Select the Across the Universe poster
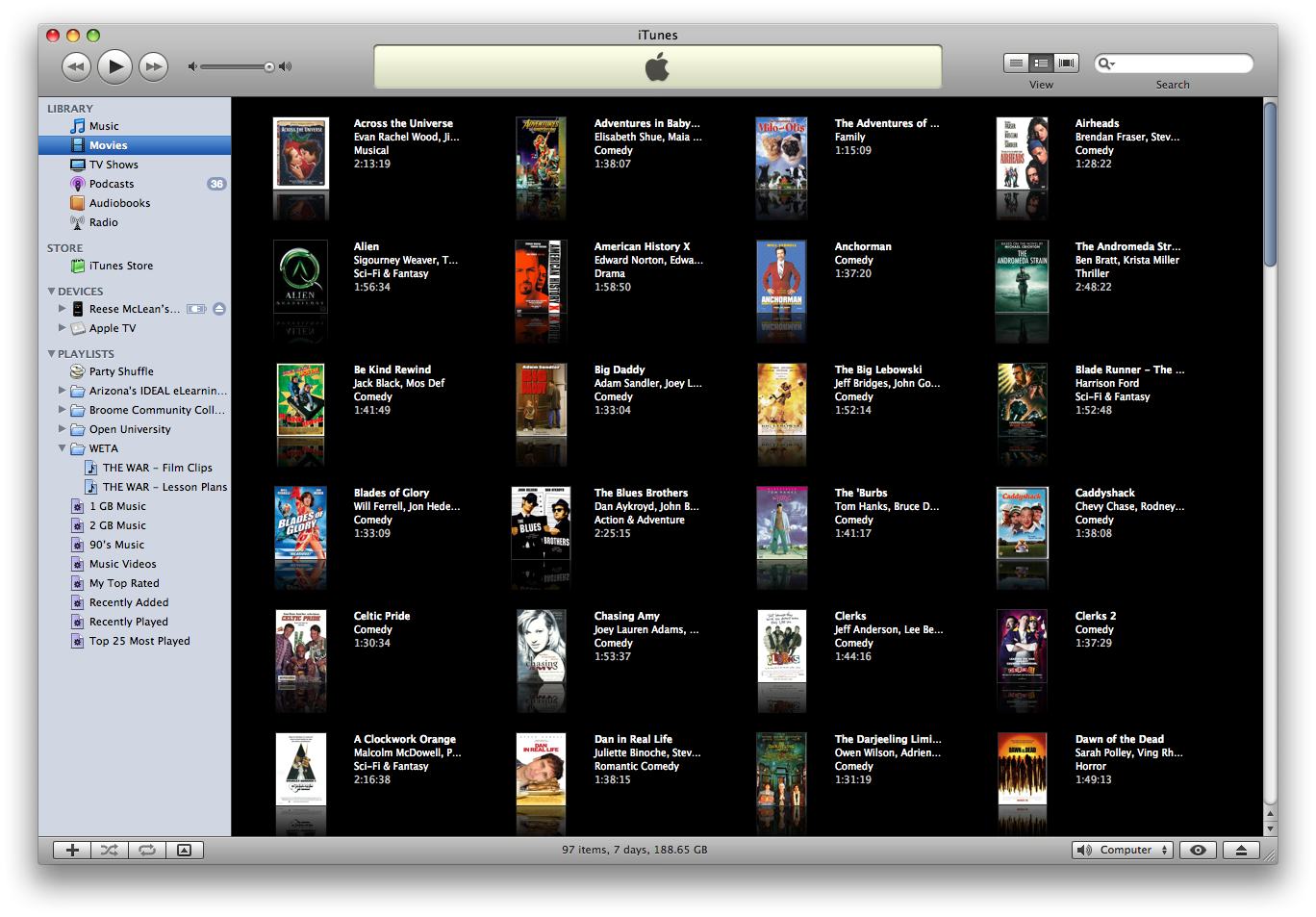The width and height of the screenshot is (1316, 917). coord(301,152)
